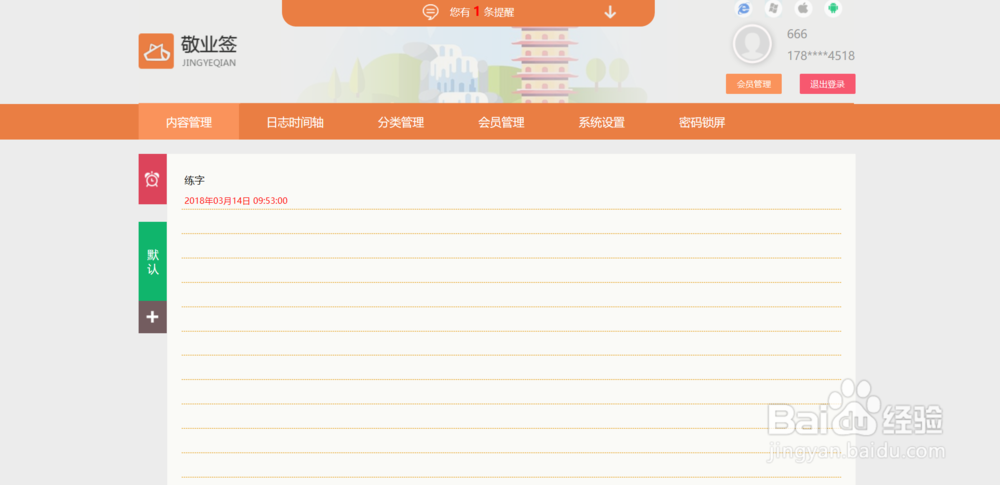The height and width of the screenshot is (485, 1000).
Task: Open the 日志时间轴 tab
Action: 295,123
